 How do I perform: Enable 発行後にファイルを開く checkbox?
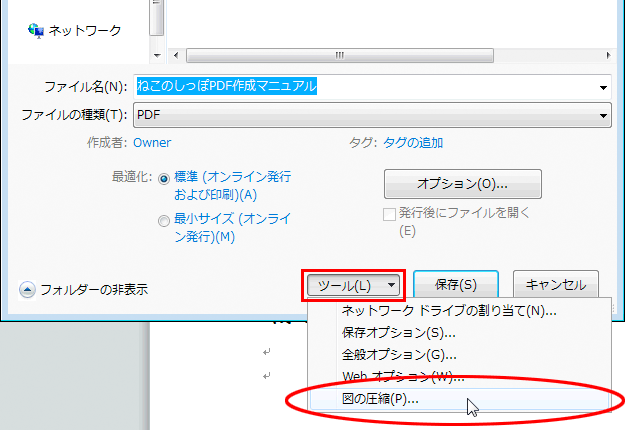[389, 214]
